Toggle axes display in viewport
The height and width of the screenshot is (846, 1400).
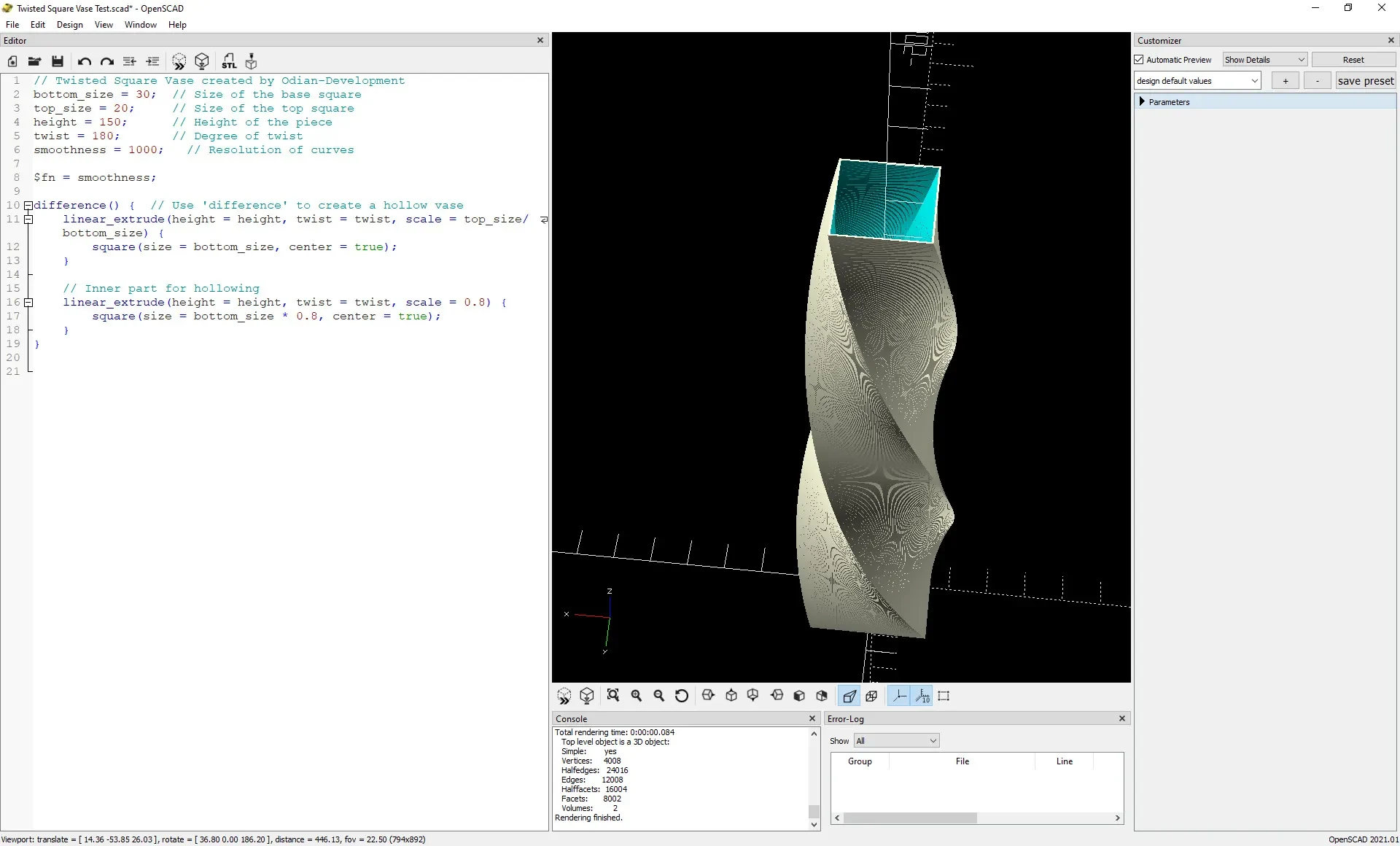pos(900,696)
